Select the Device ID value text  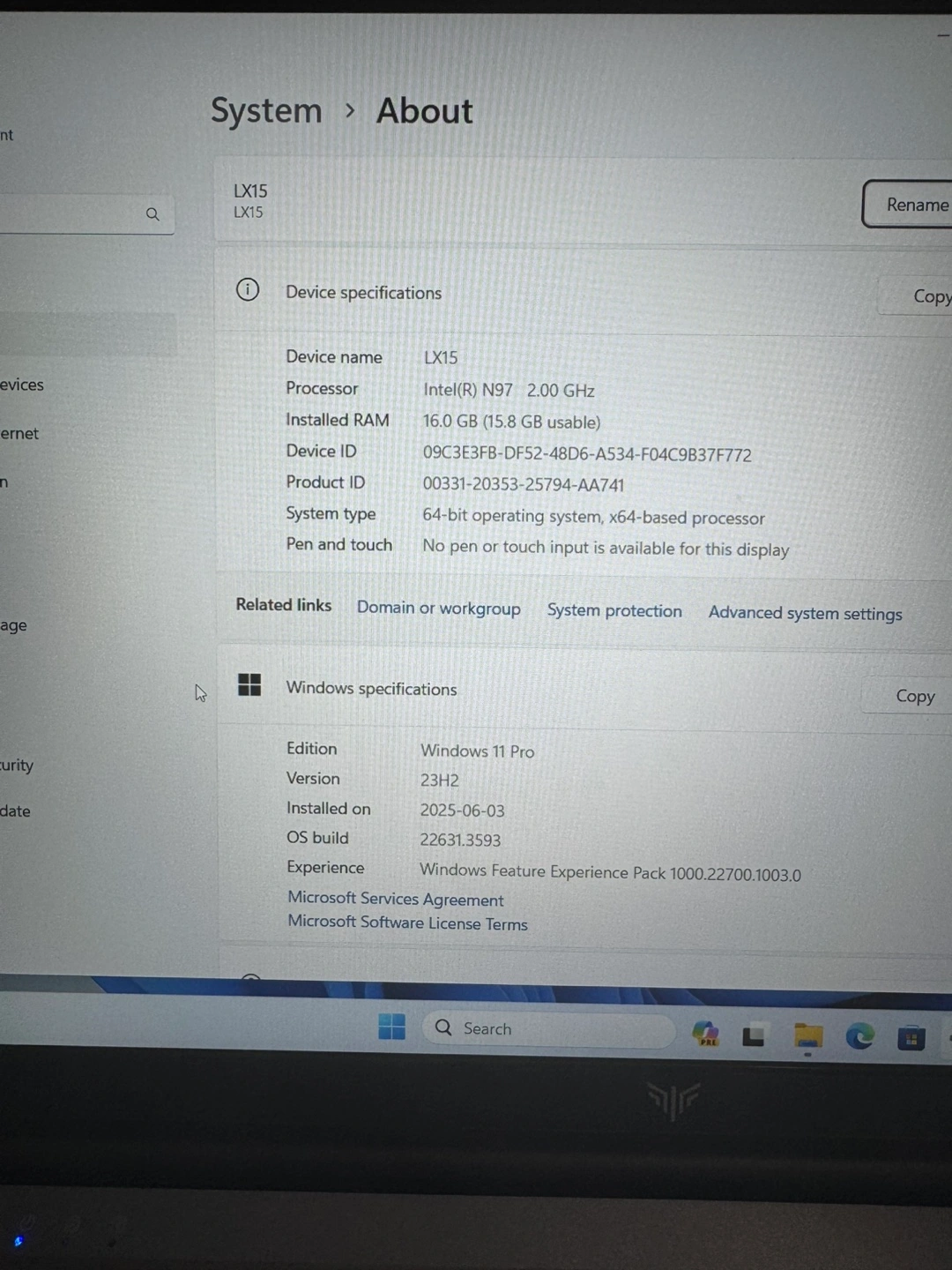coord(587,454)
